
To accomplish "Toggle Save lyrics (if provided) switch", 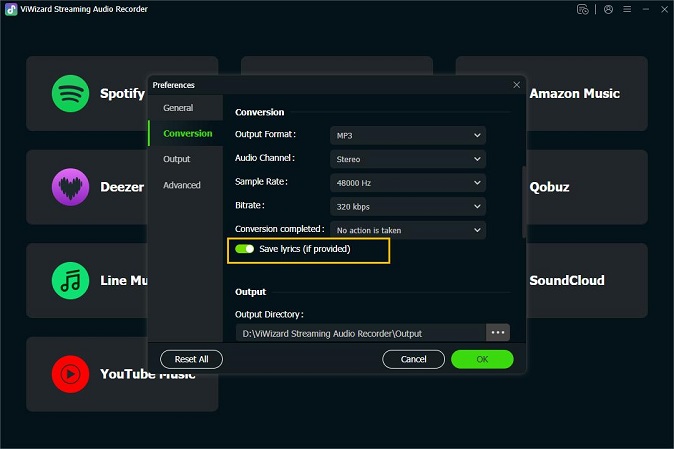I will click(245, 249).
